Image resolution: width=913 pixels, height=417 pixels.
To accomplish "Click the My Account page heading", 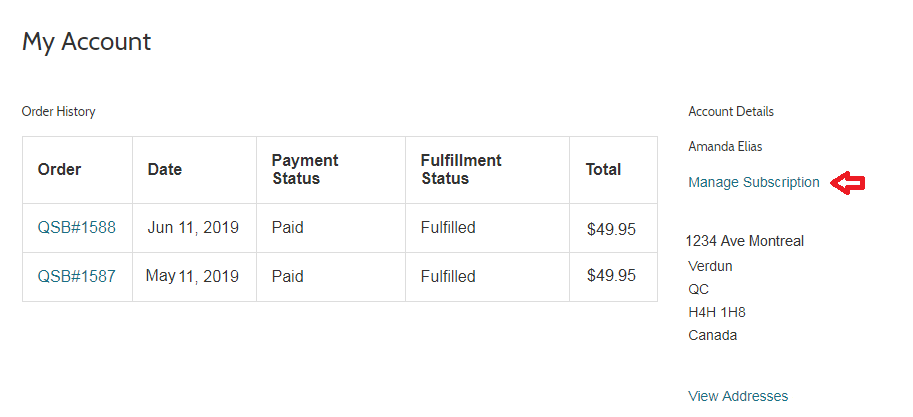I will (x=86, y=43).
